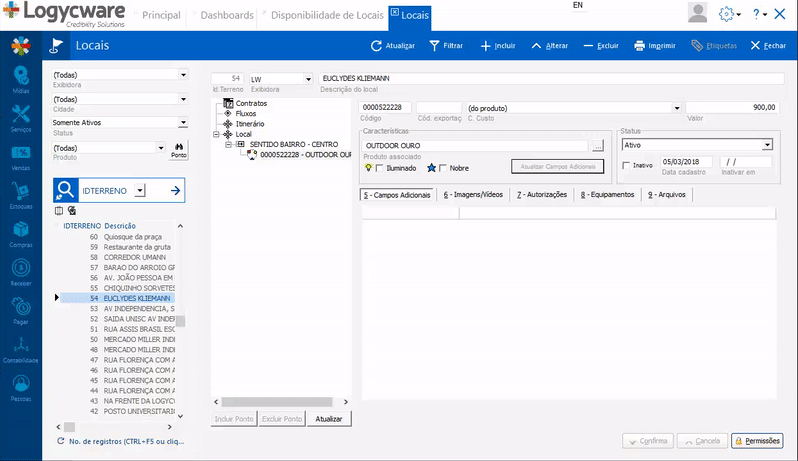This screenshot has width=798, height=461.
Task: Open the Estoques sidebar icon
Action: [20, 195]
